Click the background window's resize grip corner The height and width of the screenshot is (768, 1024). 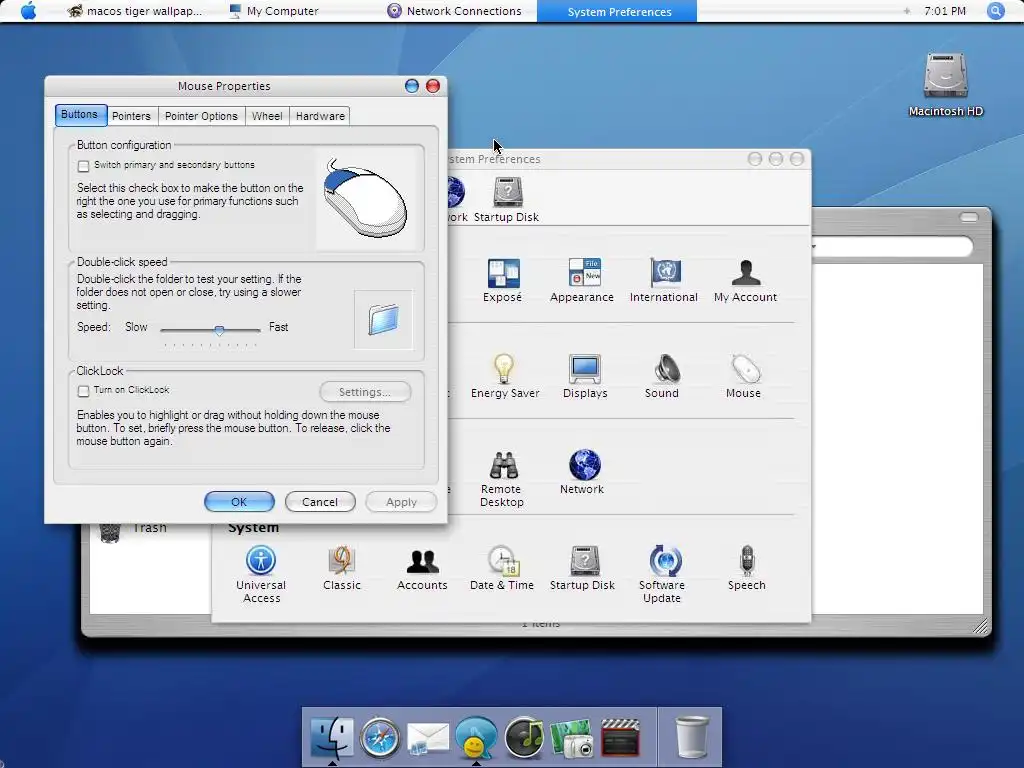pyautogui.click(x=982, y=626)
